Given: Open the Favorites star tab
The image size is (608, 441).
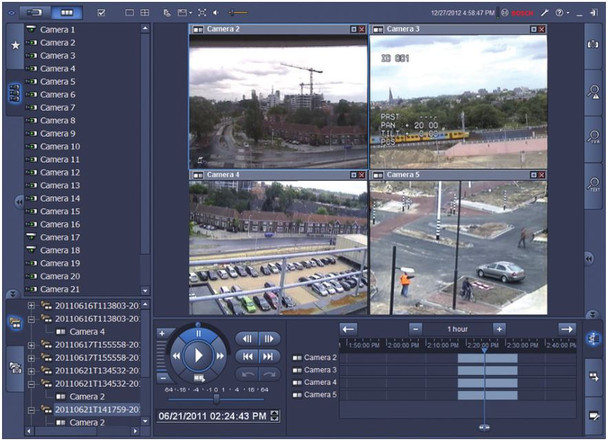Looking at the screenshot, I should (x=15, y=46).
